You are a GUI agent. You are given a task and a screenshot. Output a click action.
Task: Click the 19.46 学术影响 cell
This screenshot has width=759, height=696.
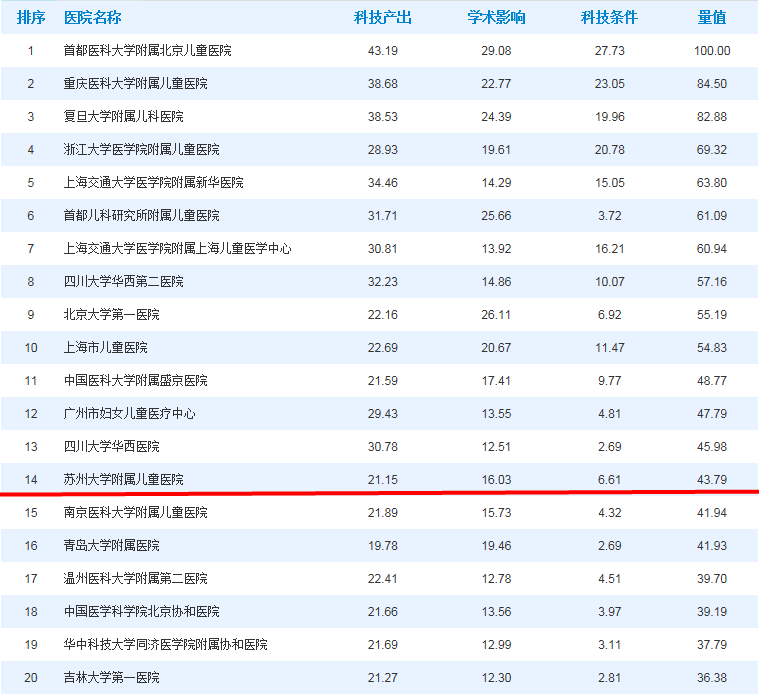click(x=496, y=545)
